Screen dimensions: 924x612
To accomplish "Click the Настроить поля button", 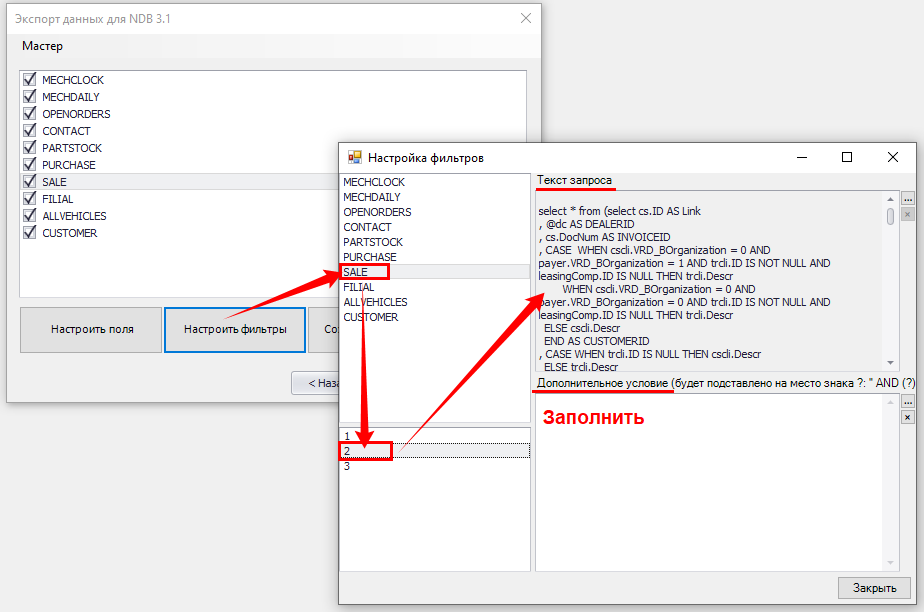I will pos(91,329).
